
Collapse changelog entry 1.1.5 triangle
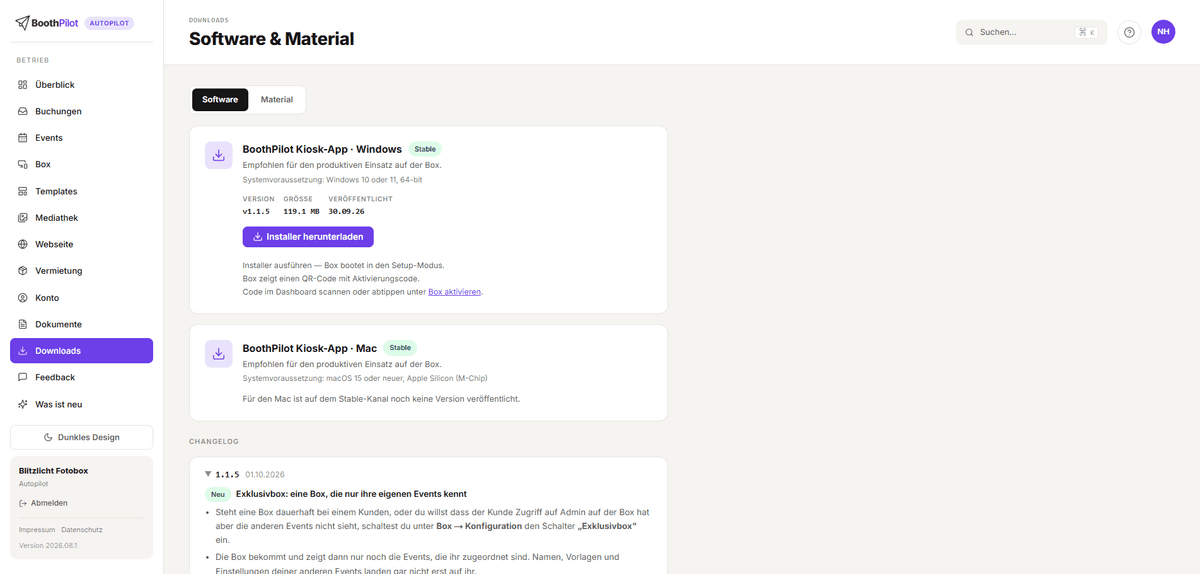click(208, 474)
